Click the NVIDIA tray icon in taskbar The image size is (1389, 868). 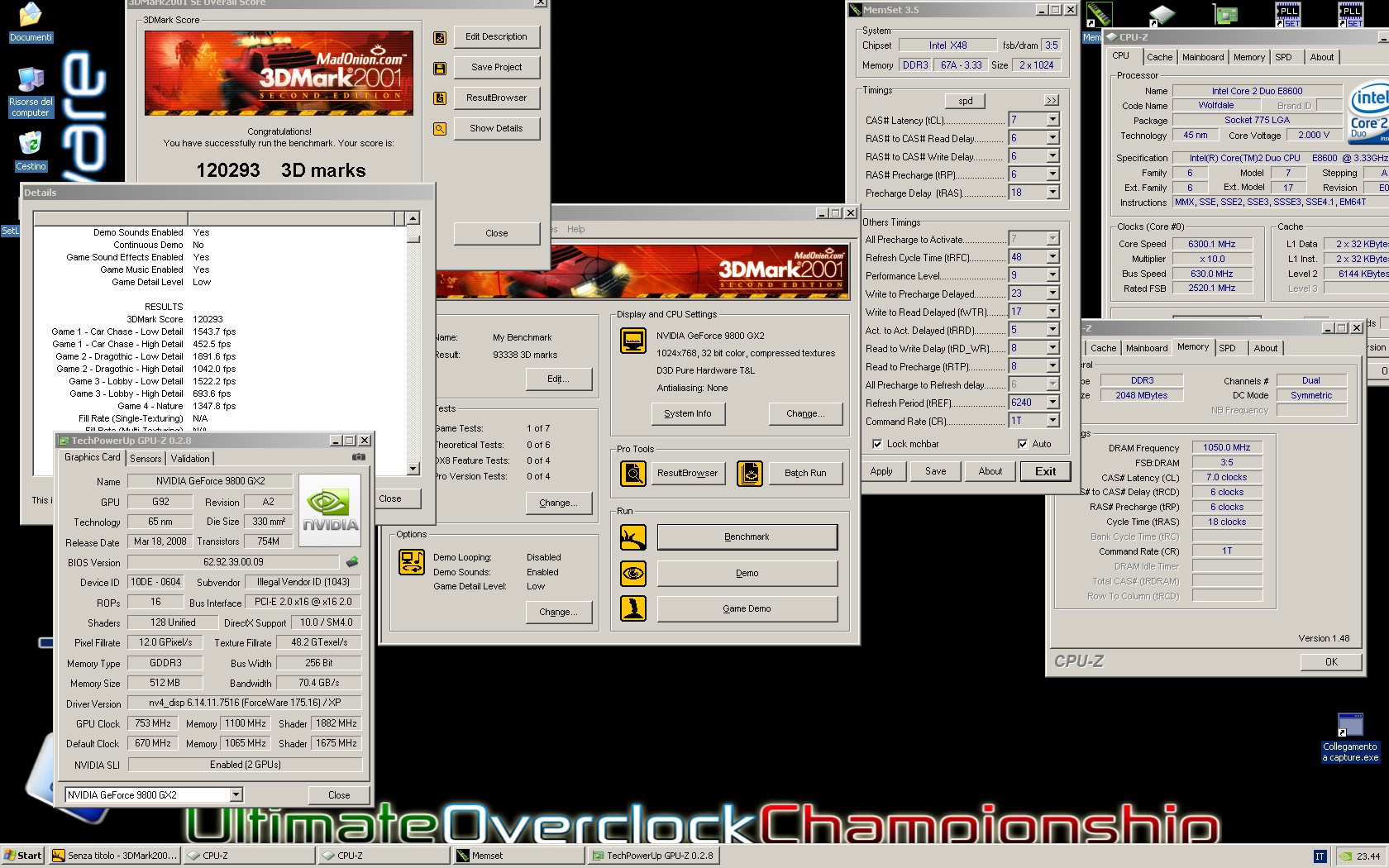tap(1345, 856)
